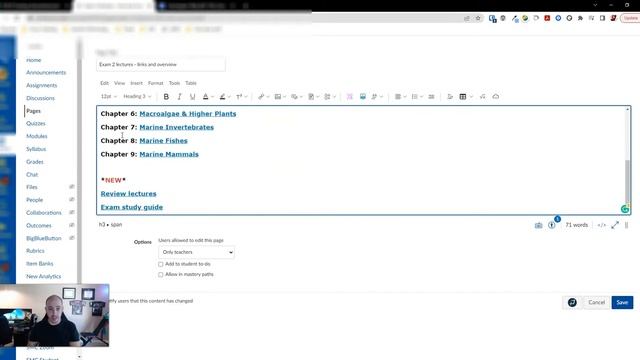Click the Review lectures link
This screenshot has height=360, width=640.
point(129,194)
